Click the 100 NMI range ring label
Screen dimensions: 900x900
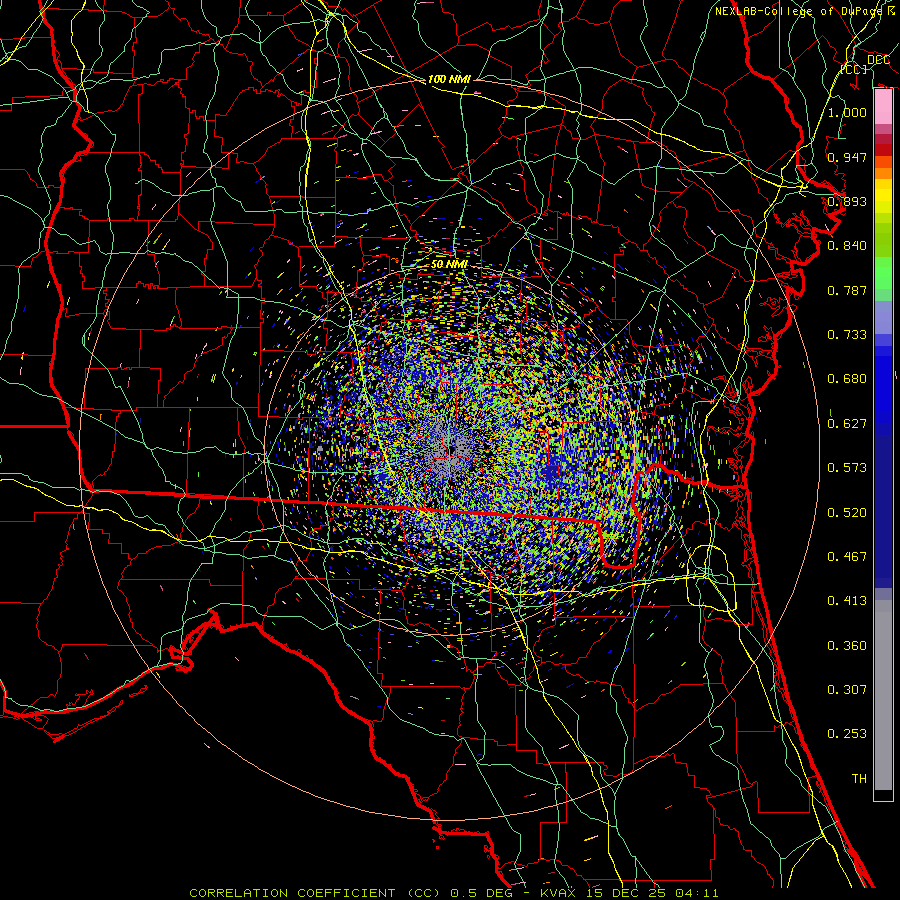pyautogui.click(x=449, y=79)
